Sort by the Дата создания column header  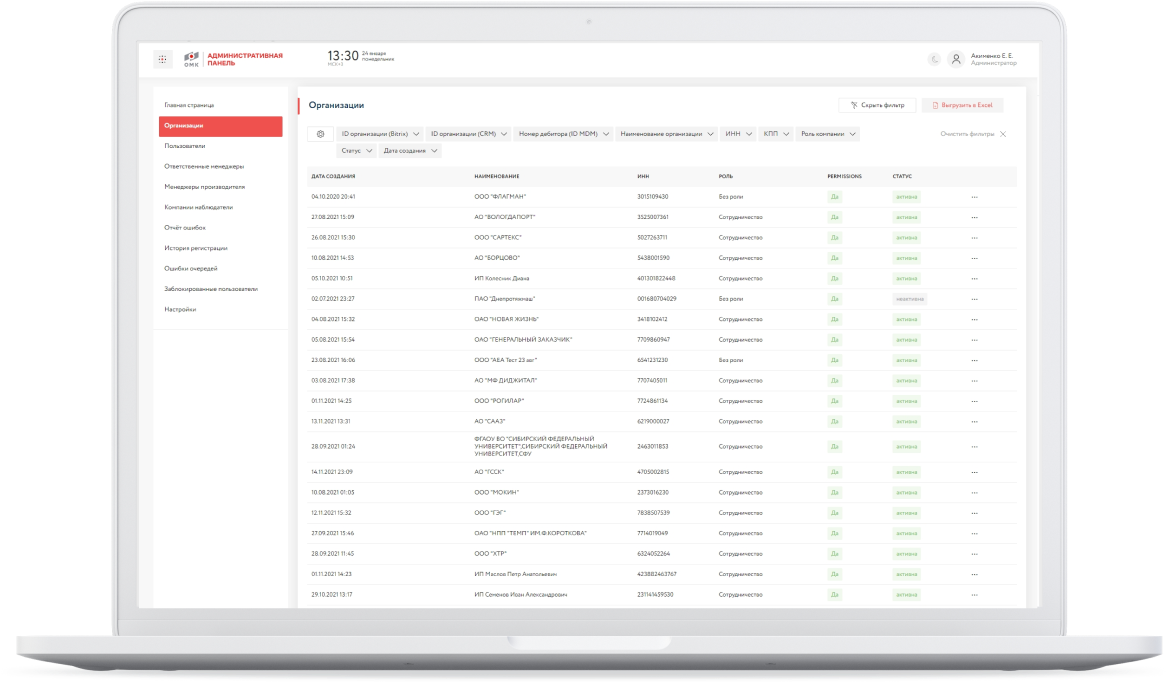[x=333, y=176]
